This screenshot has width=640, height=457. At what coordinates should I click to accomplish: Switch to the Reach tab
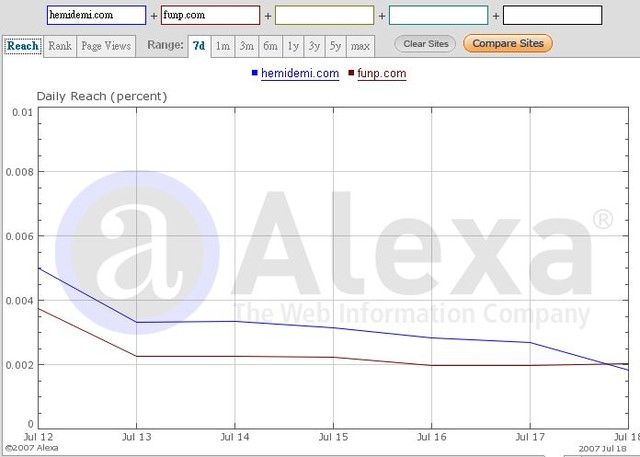(23, 46)
